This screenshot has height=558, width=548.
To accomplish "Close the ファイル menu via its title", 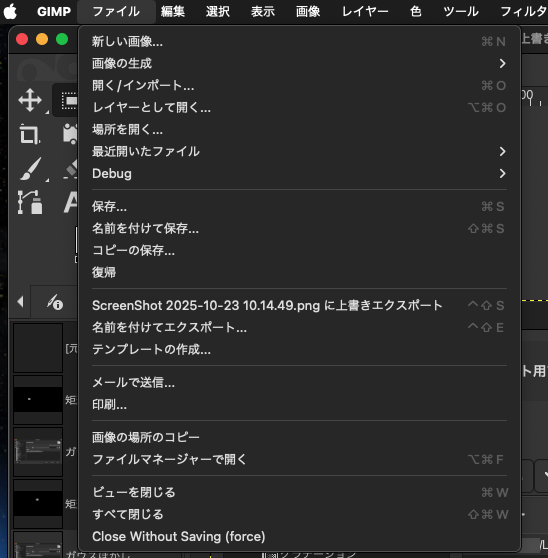I will click(116, 12).
